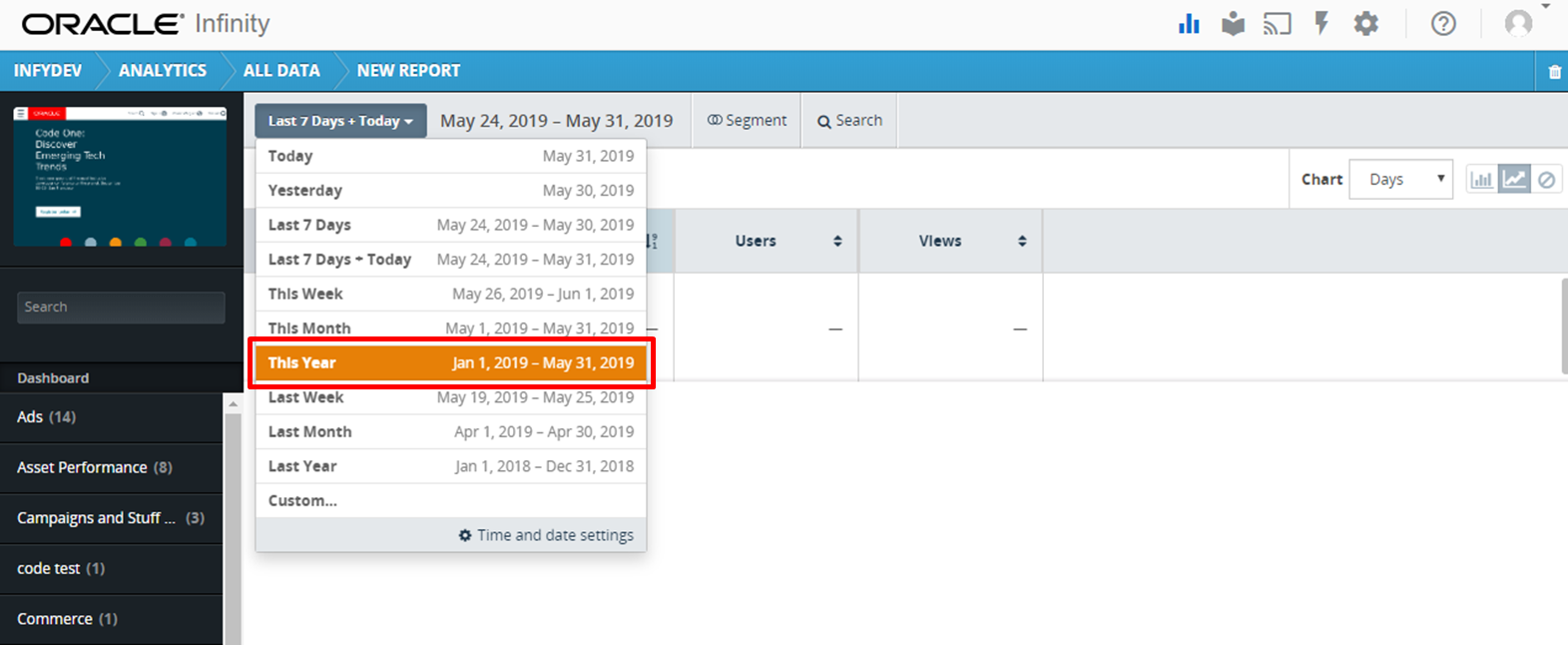Disable the chart with no-chart icon
Viewport: 1568px width, 645px height.
pyautogui.click(x=1546, y=180)
